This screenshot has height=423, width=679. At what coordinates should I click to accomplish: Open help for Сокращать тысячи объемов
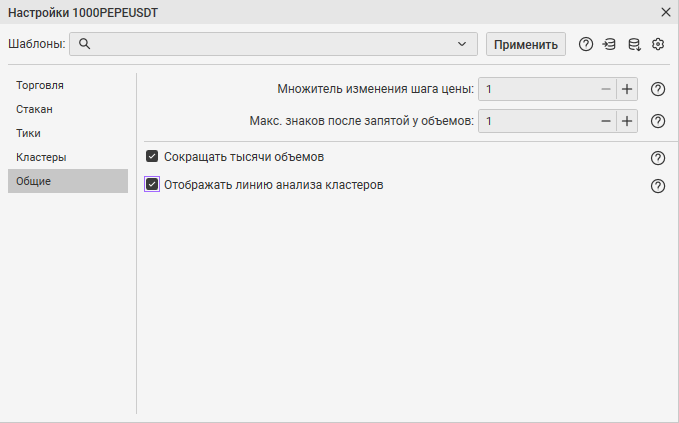coord(658,158)
